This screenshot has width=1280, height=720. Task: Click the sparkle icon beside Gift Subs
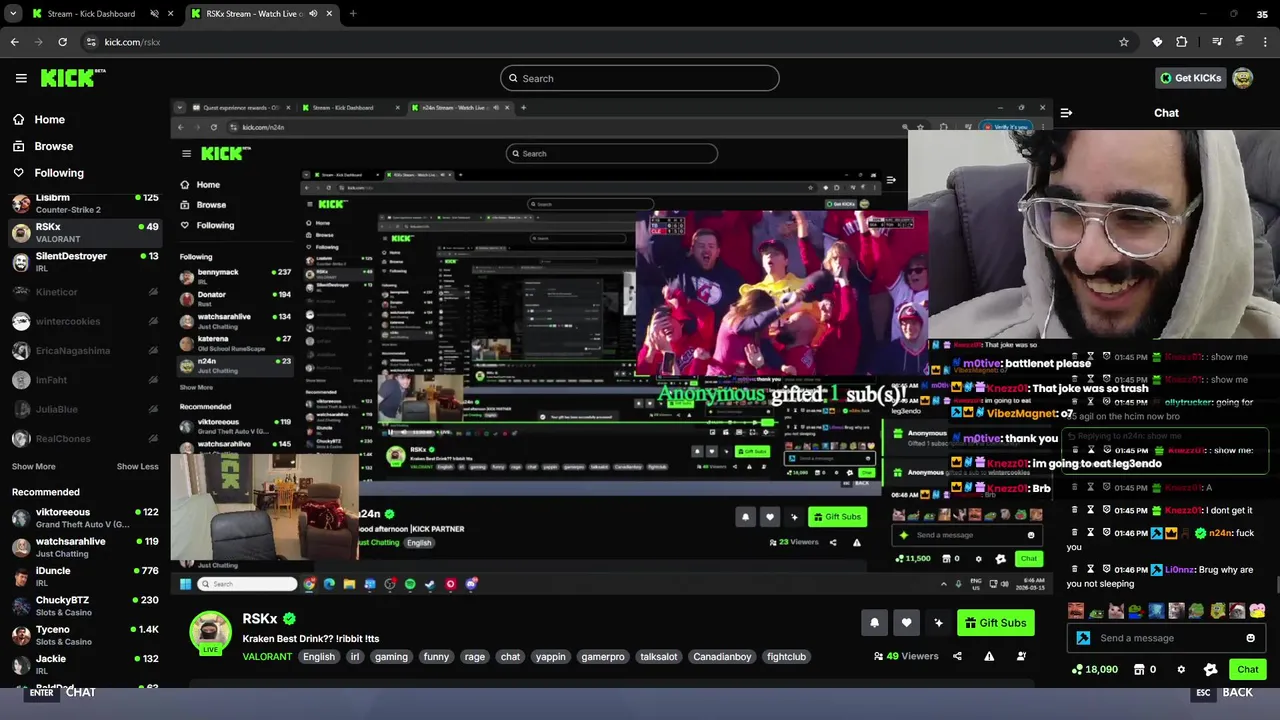(938, 623)
